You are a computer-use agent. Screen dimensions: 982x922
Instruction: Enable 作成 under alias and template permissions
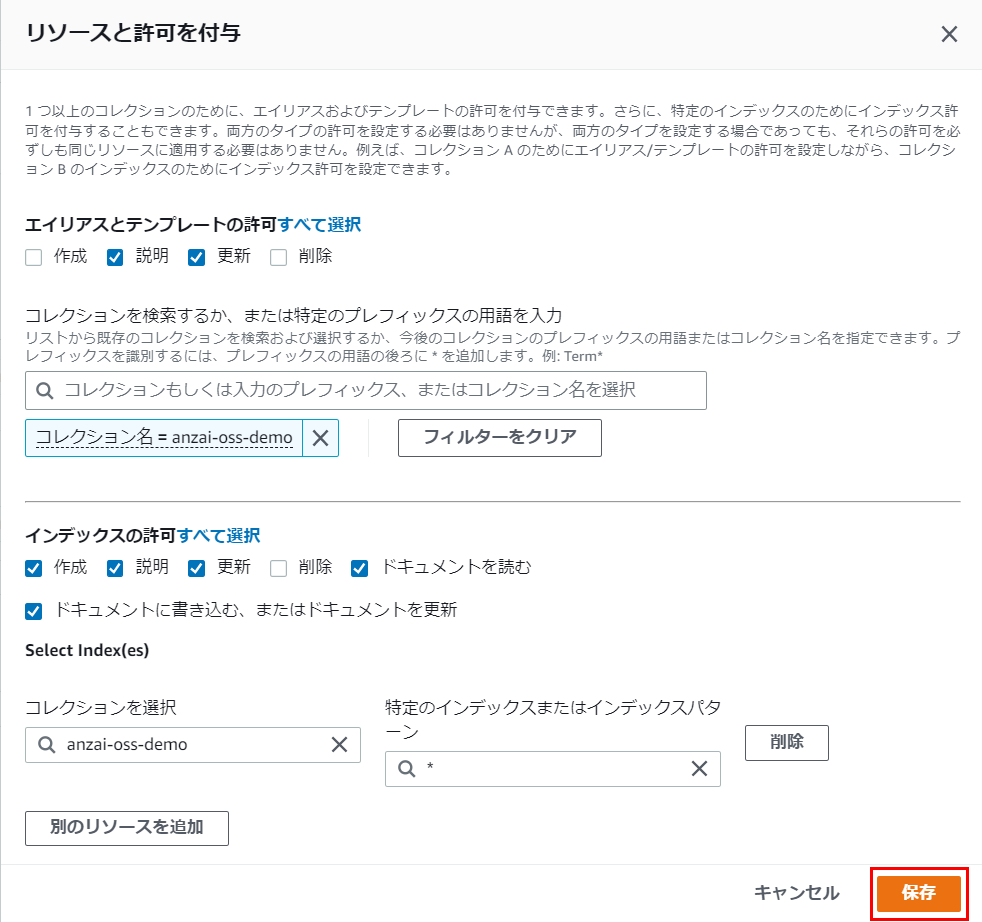(x=34, y=257)
